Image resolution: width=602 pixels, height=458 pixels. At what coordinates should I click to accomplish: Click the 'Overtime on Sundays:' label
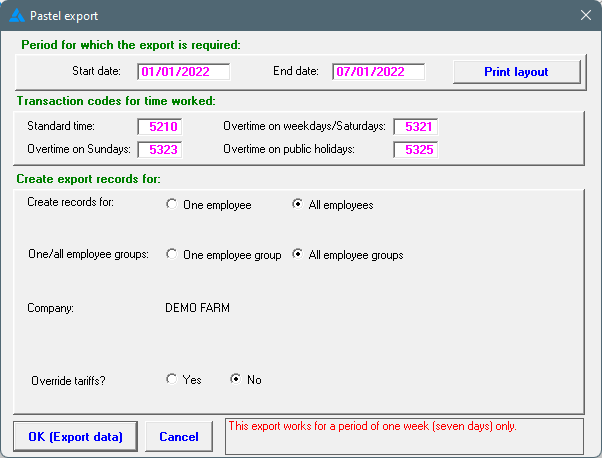[79, 149]
